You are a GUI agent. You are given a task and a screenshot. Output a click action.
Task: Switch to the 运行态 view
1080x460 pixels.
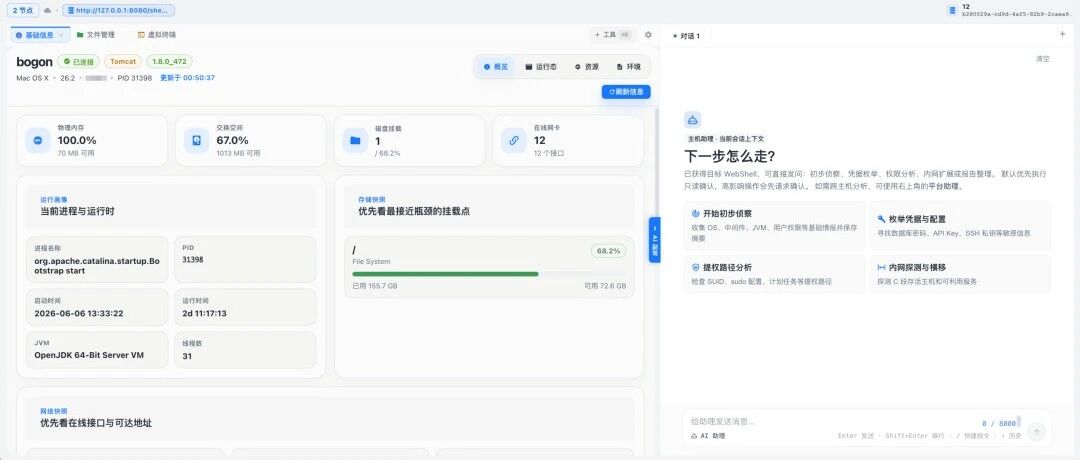point(541,67)
